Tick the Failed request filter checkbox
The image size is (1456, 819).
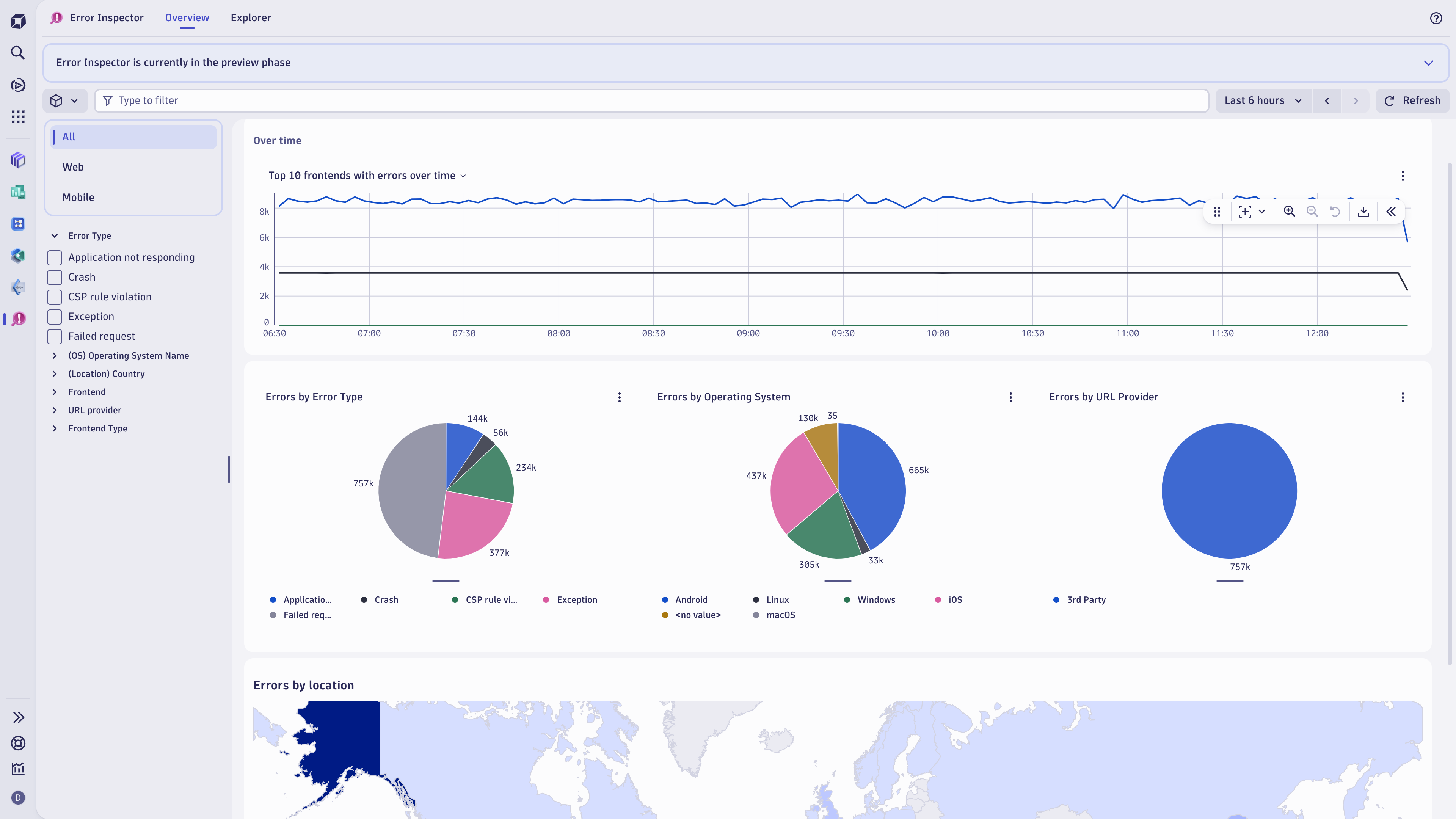tap(54, 336)
